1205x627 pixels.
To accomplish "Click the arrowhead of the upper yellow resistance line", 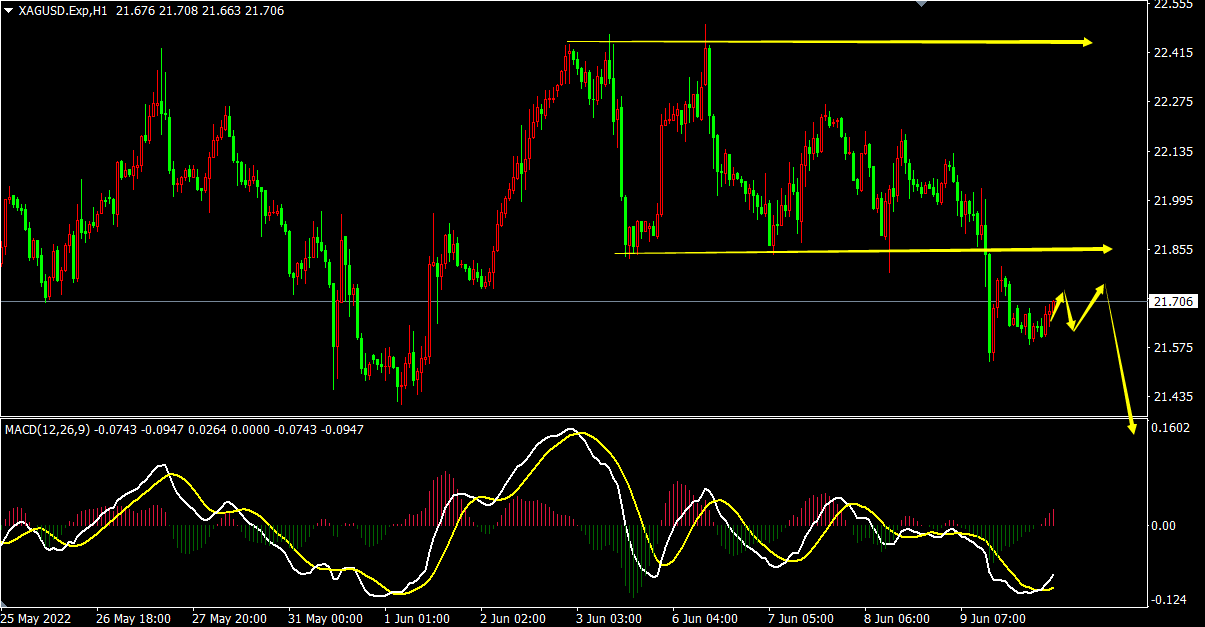I will click(x=1086, y=42).
